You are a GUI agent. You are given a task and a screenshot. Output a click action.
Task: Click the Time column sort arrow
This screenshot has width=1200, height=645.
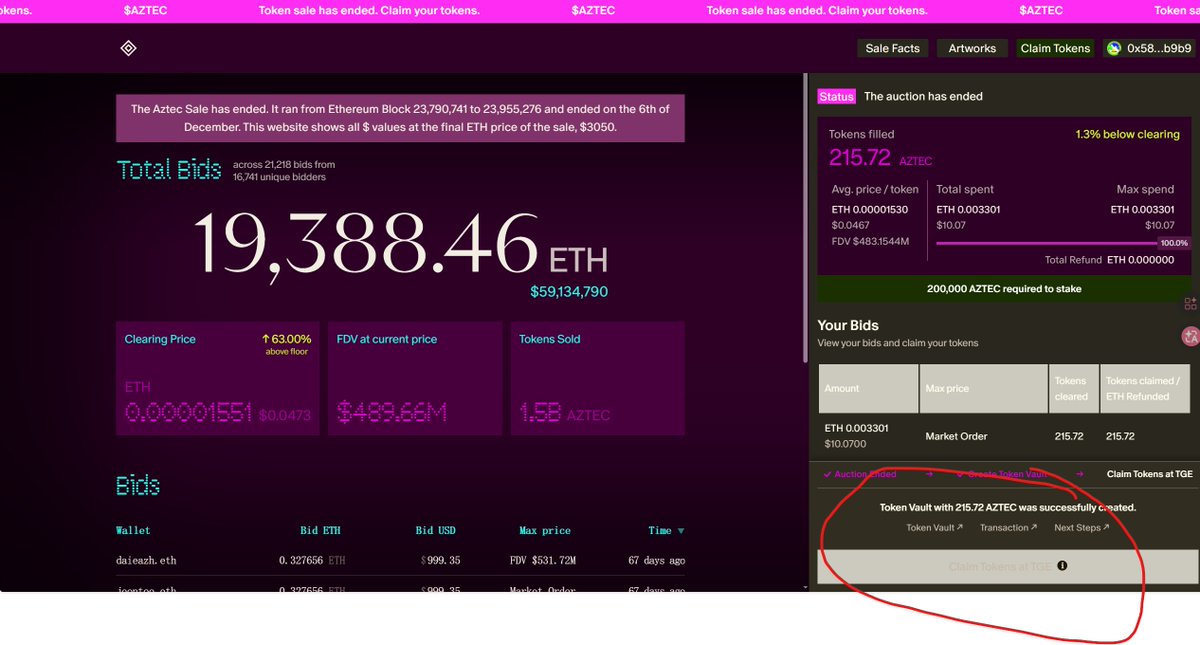[x=681, y=531]
